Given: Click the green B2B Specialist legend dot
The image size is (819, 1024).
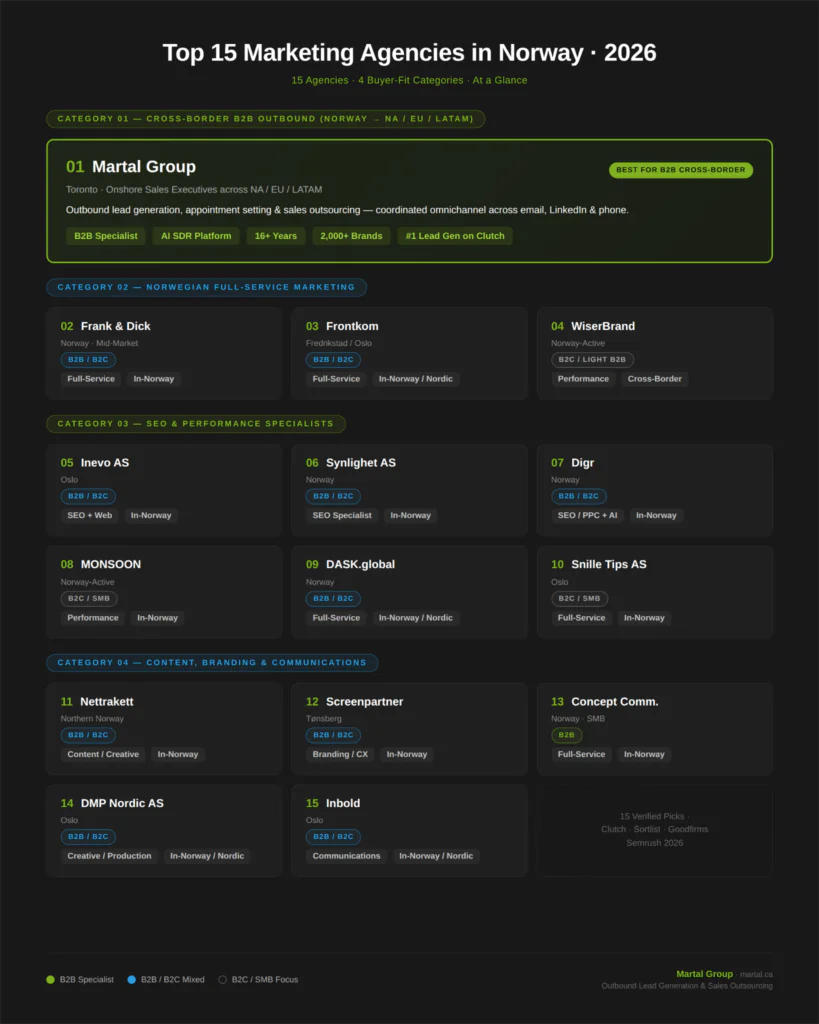Looking at the screenshot, I should tap(50, 980).
